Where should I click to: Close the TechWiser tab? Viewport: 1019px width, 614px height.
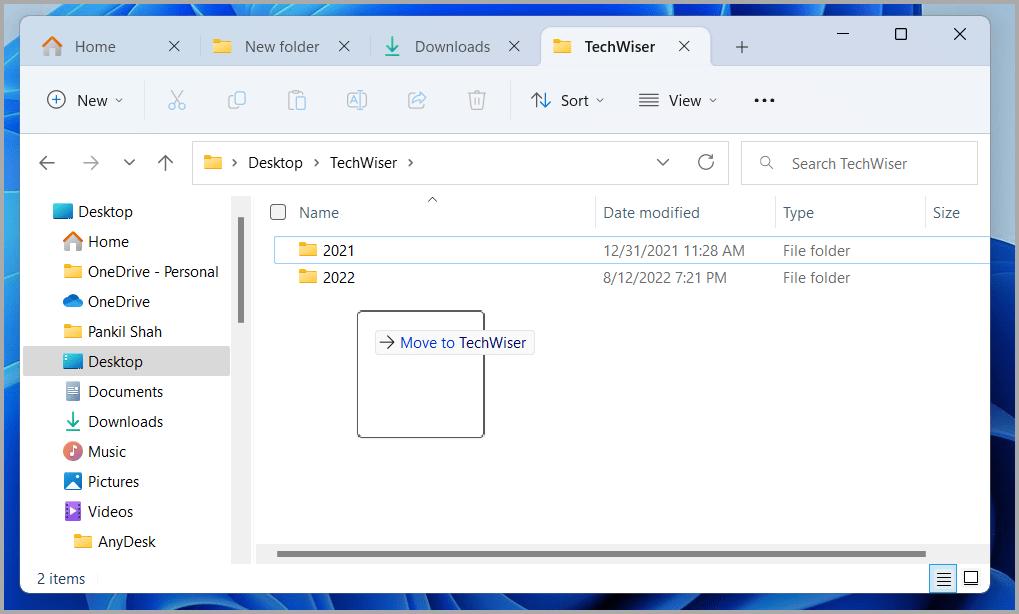point(684,46)
